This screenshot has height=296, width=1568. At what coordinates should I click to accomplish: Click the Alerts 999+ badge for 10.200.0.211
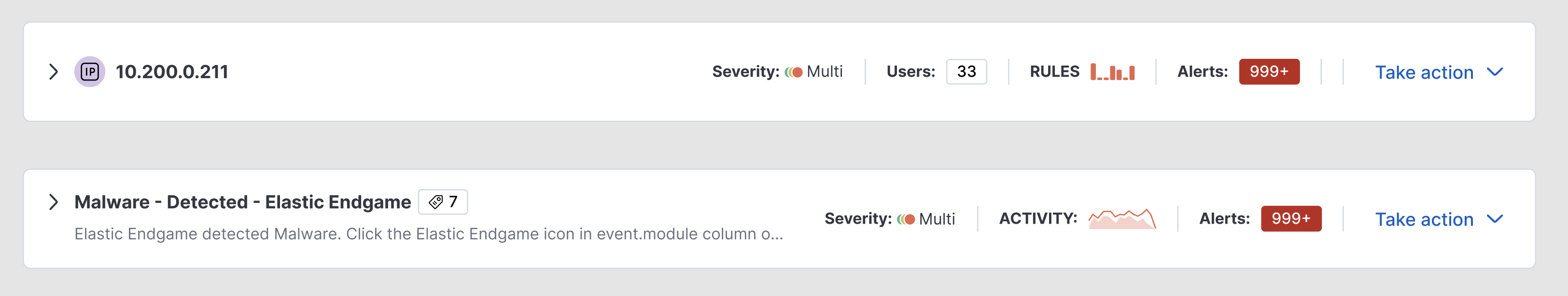point(1269,71)
